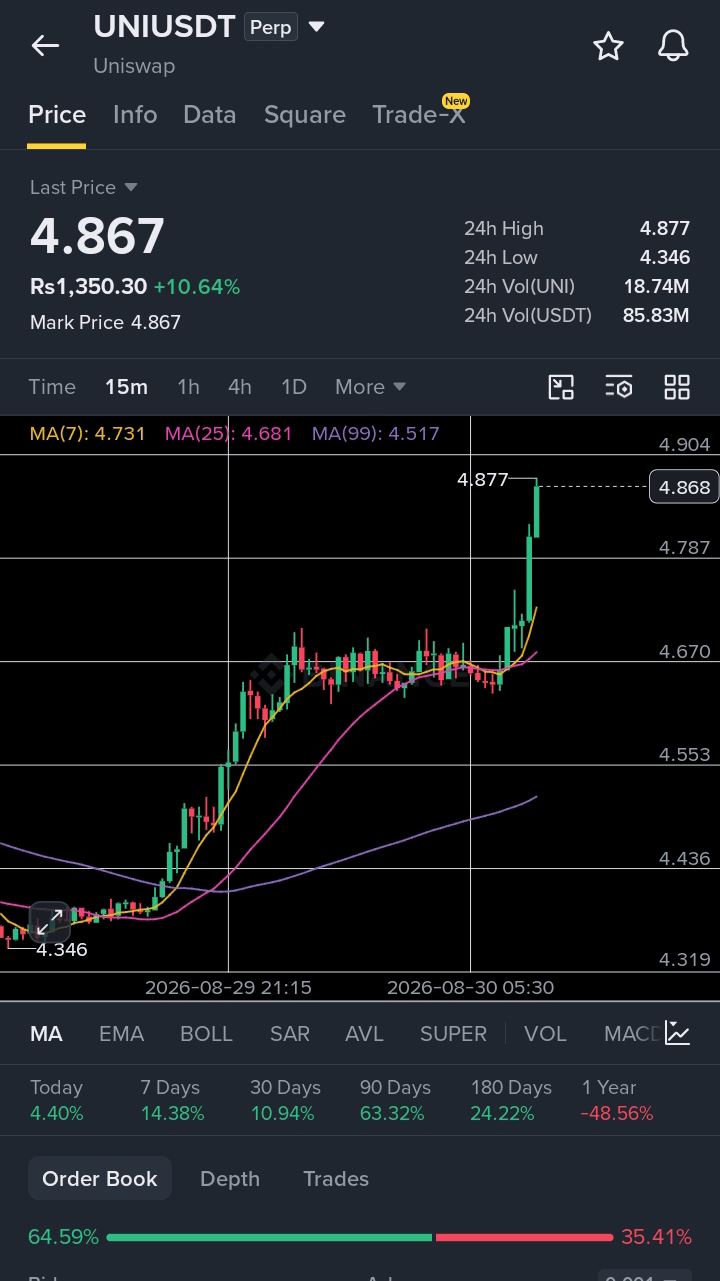This screenshot has width=720, height=1281.
Task: Tap the 4.346 low marker on chart
Action: point(62,949)
